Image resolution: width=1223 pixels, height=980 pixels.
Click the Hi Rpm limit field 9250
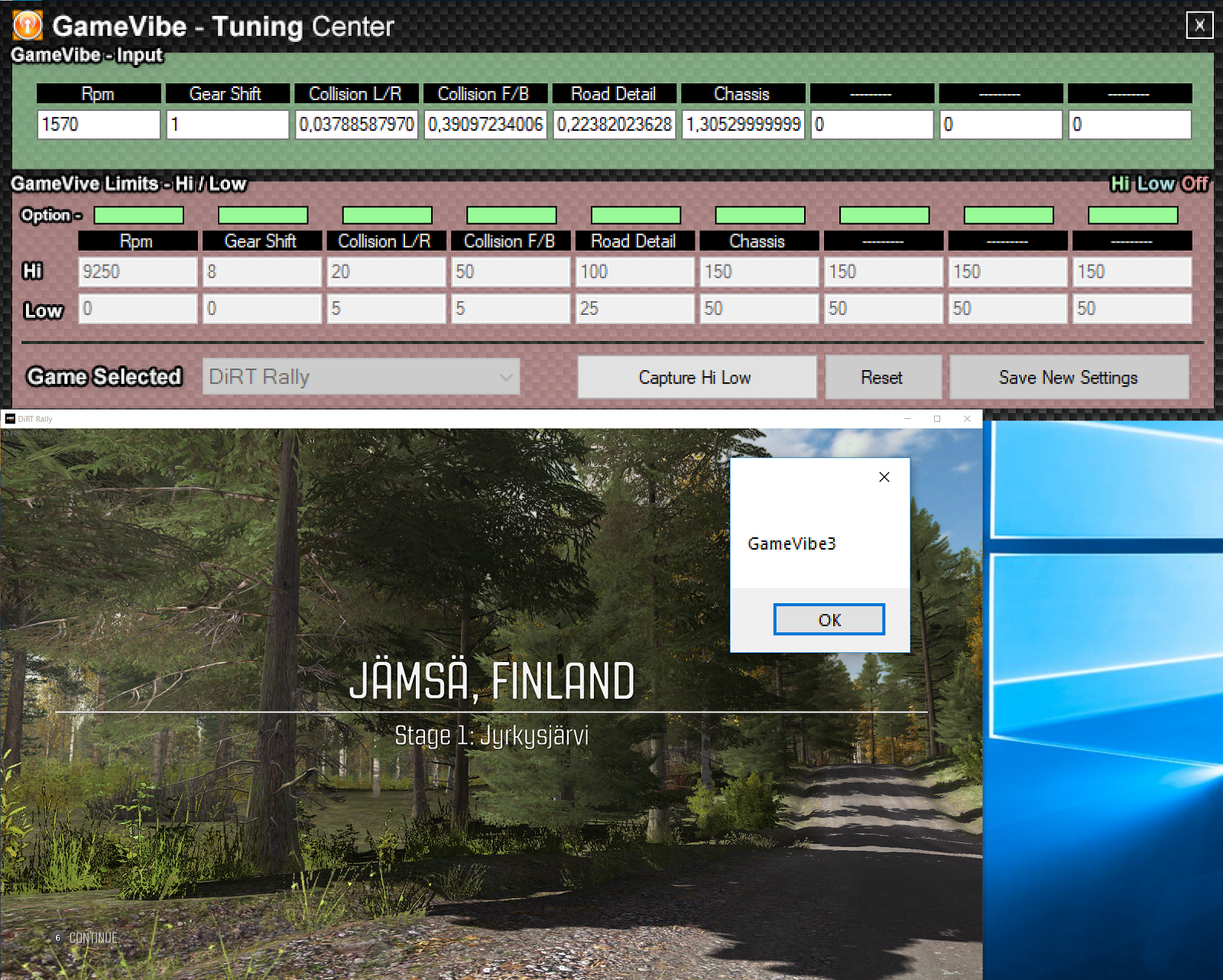(138, 272)
